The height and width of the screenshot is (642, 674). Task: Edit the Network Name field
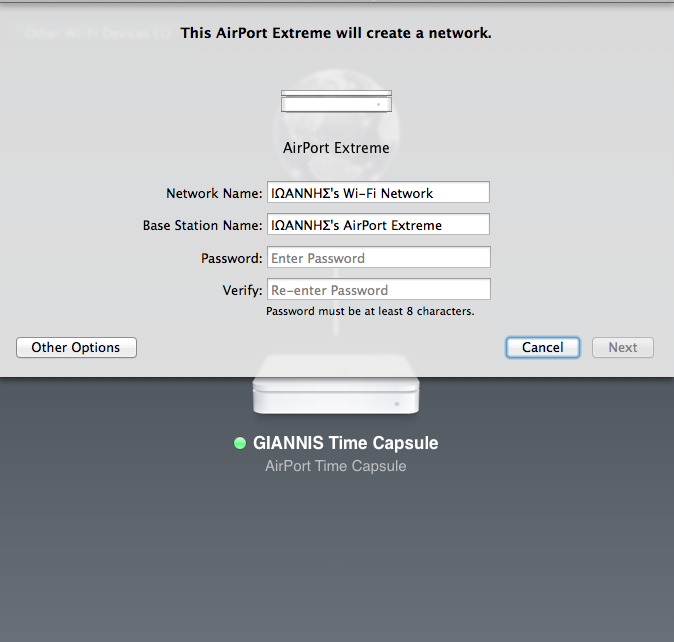tap(378, 192)
